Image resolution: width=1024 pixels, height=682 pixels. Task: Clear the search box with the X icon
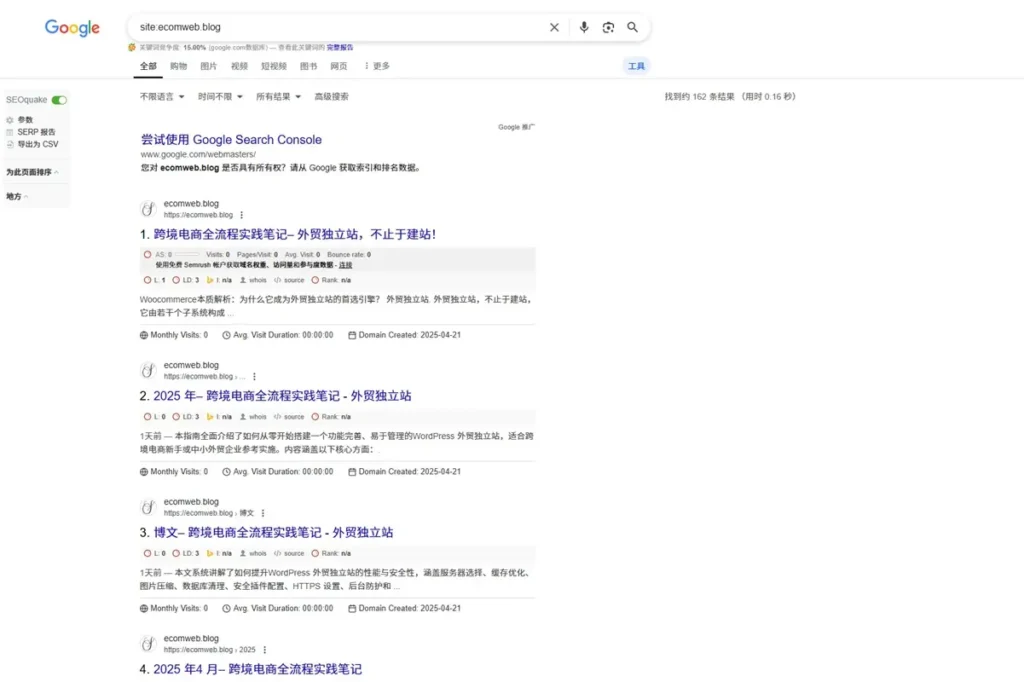point(555,27)
